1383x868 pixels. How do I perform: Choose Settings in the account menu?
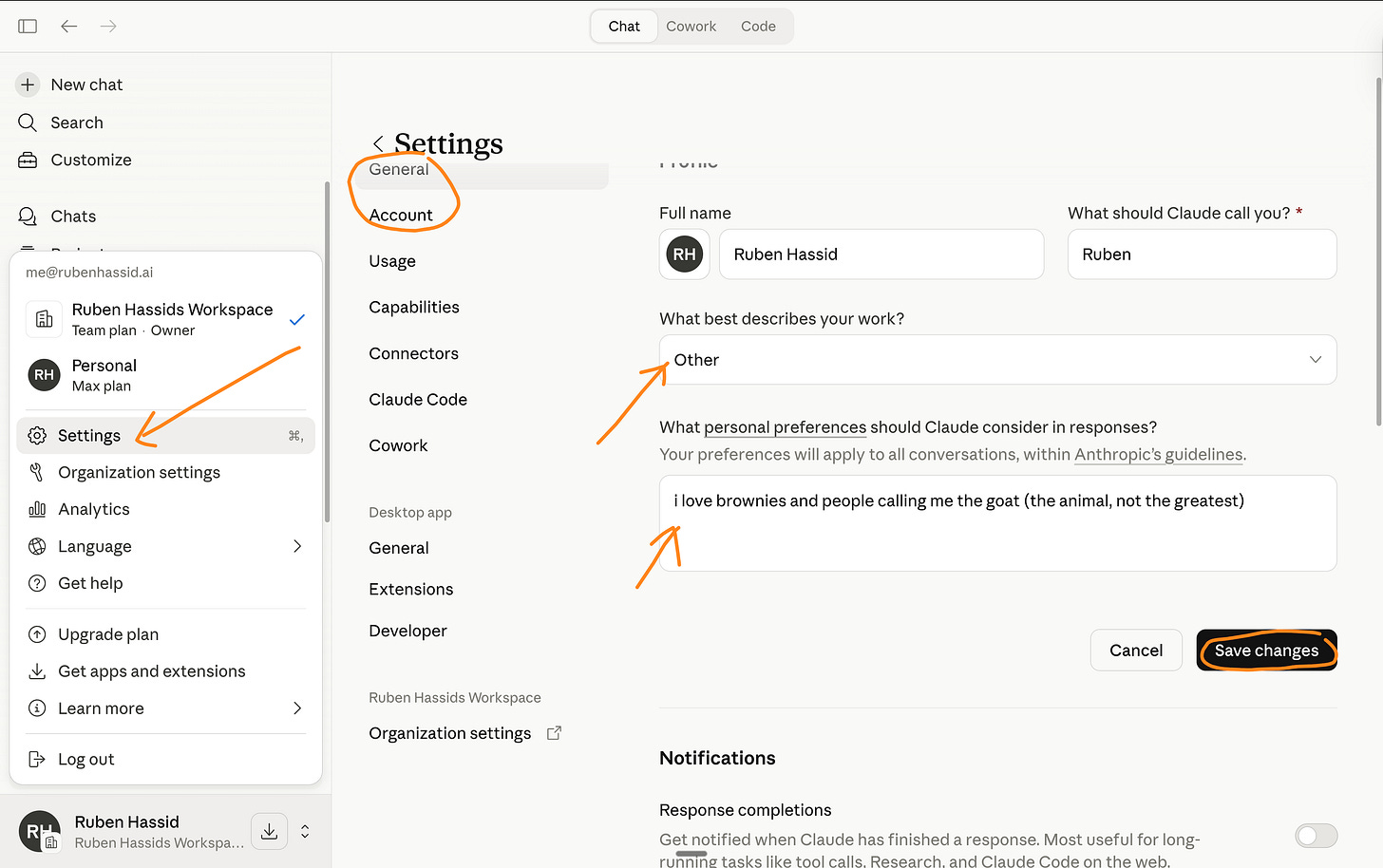tap(166, 435)
